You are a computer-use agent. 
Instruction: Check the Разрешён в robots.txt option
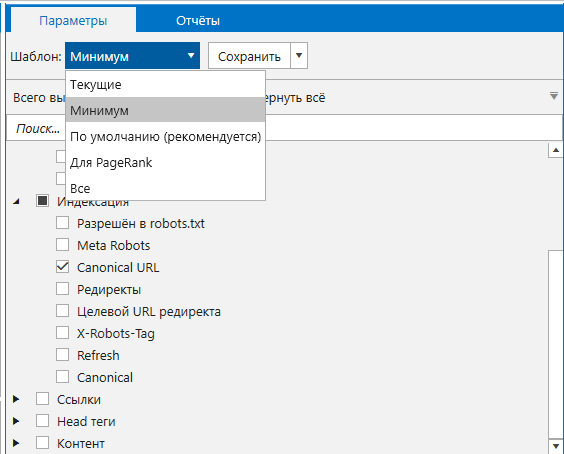tap(63, 223)
